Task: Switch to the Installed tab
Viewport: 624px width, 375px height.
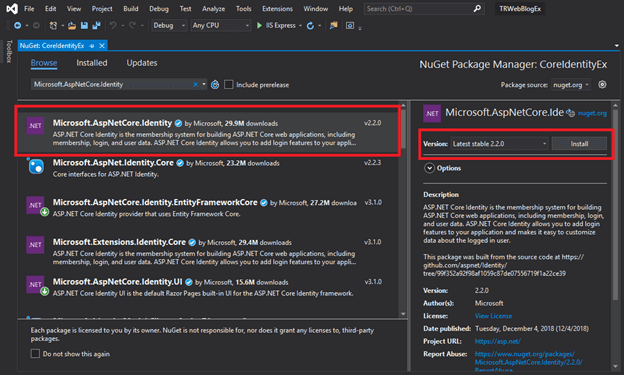Action: (92, 63)
